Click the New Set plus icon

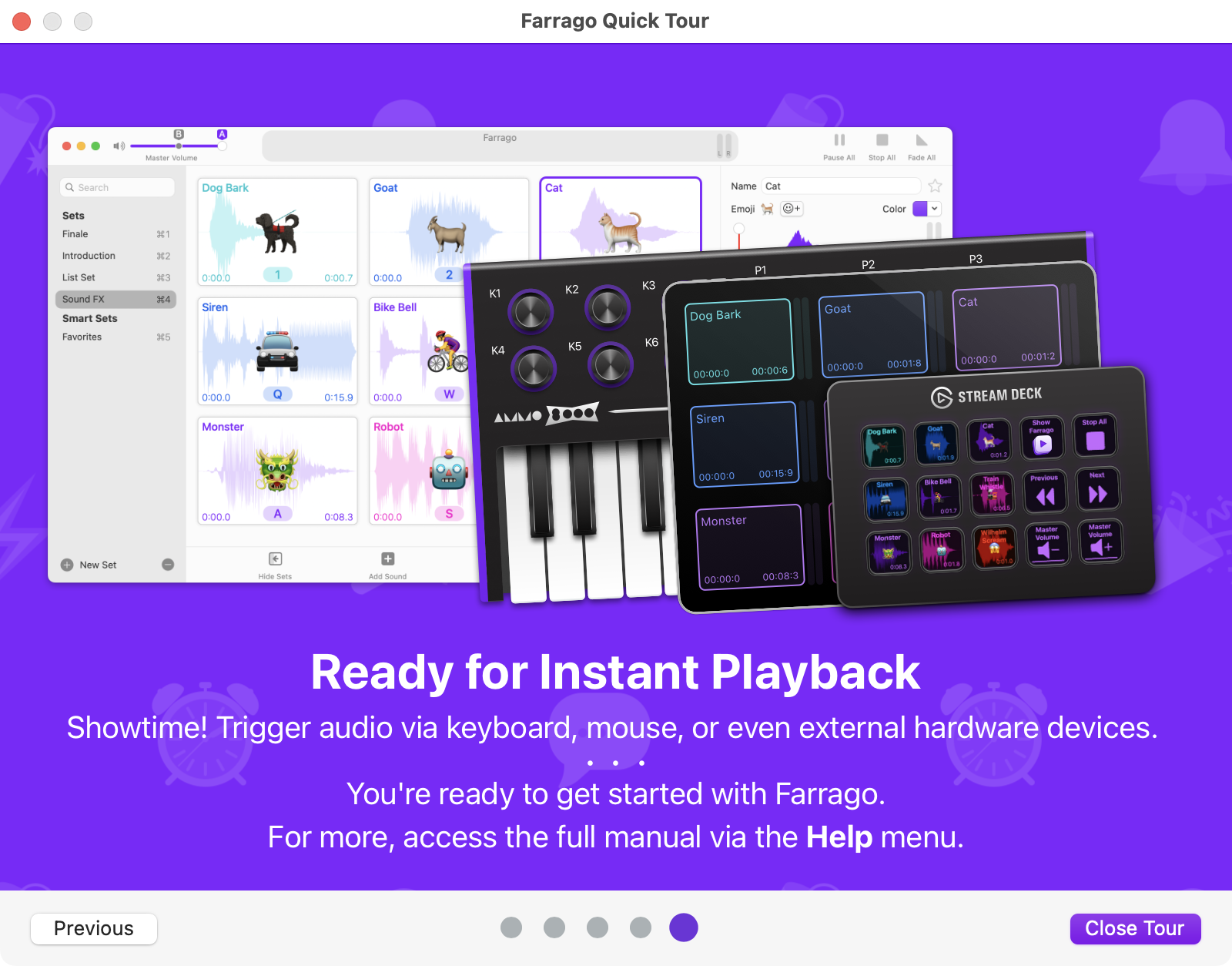pos(67,565)
